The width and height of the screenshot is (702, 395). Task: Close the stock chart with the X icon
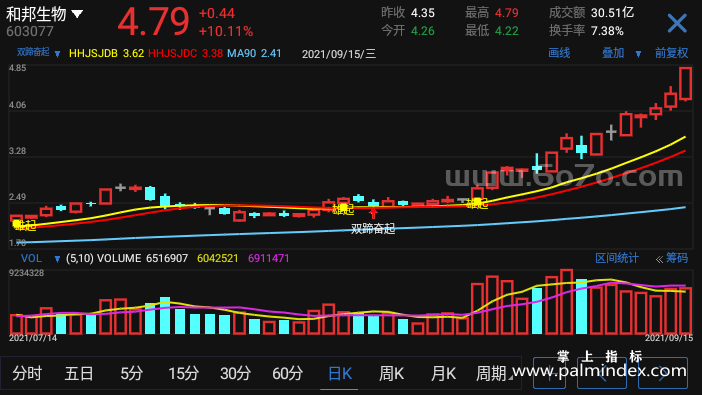(676, 23)
